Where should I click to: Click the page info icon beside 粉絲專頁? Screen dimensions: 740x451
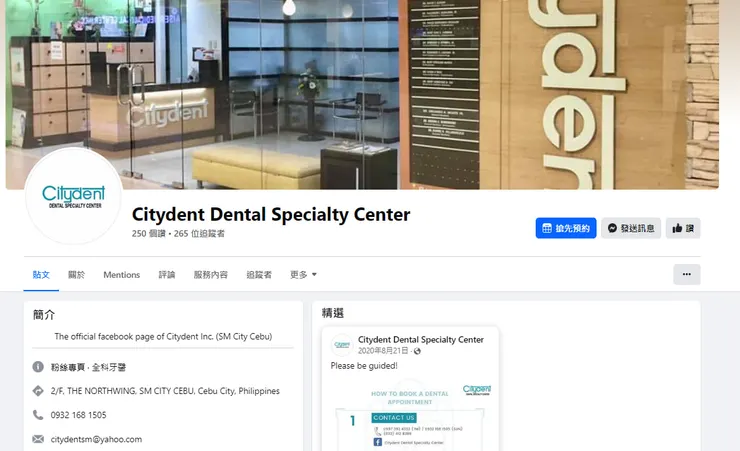coord(38,367)
